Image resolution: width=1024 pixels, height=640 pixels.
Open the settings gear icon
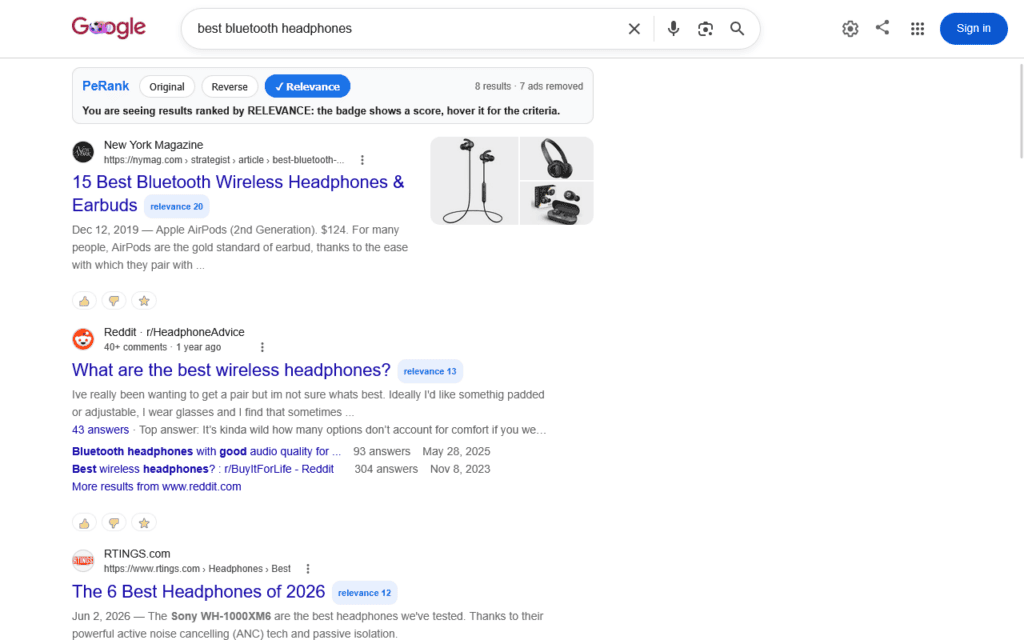(x=850, y=29)
